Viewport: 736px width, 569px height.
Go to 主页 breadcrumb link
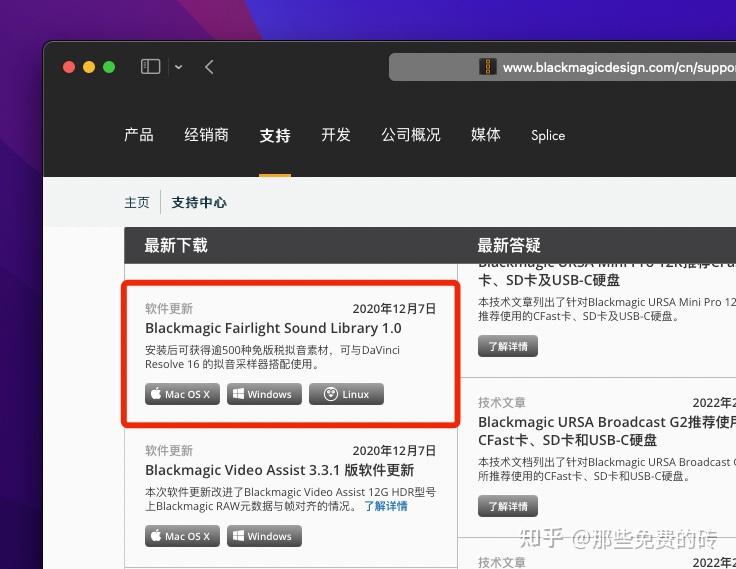(137, 202)
